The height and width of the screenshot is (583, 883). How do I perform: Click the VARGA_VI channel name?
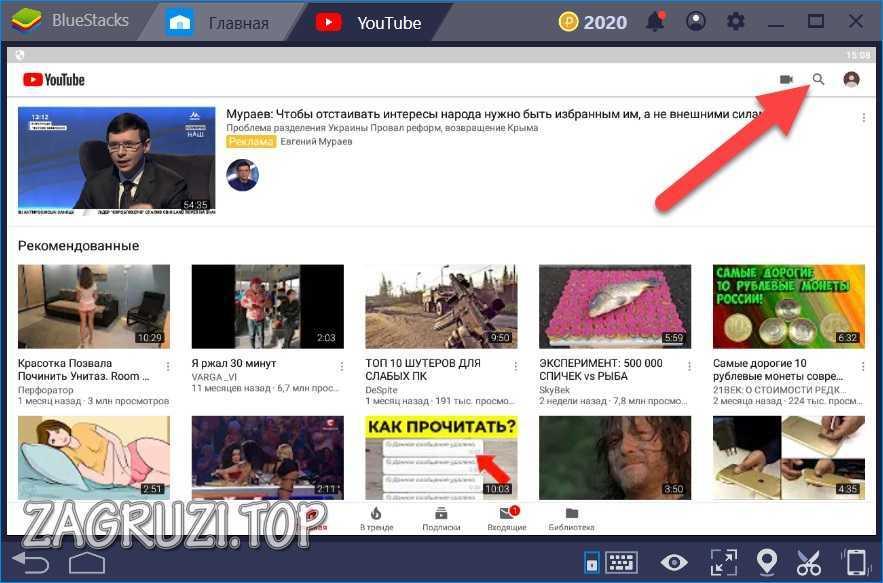point(215,377)
